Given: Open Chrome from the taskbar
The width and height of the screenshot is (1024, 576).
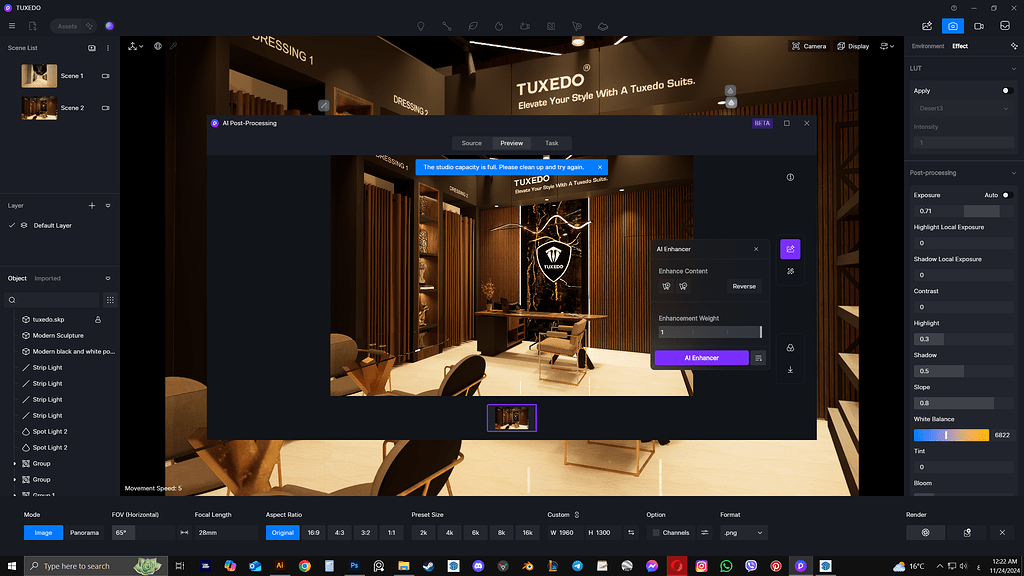Looking at the screenshot, I should [x=304, y=566].
